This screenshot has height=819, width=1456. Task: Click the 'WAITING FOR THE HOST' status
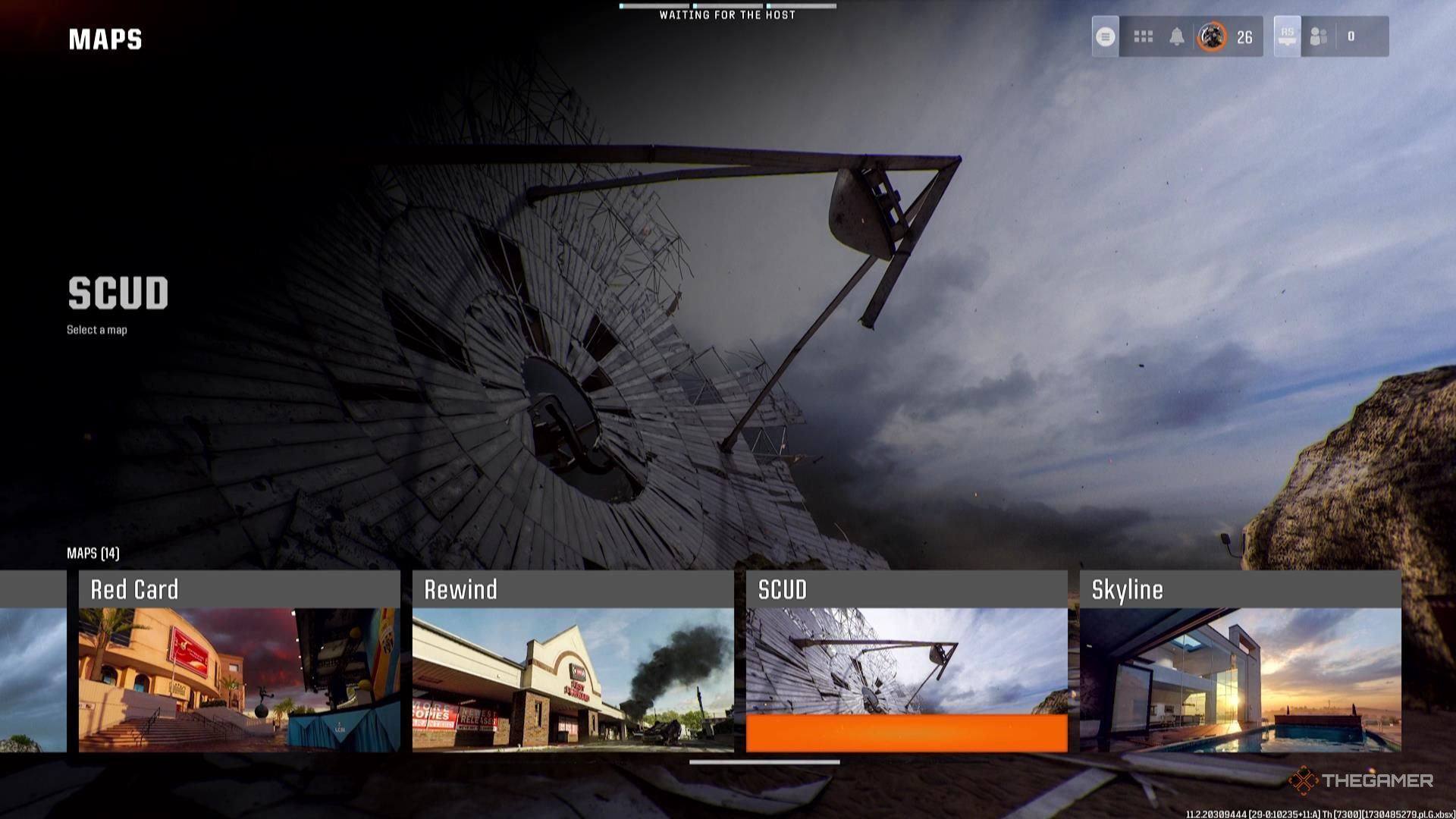click(727, 14)
